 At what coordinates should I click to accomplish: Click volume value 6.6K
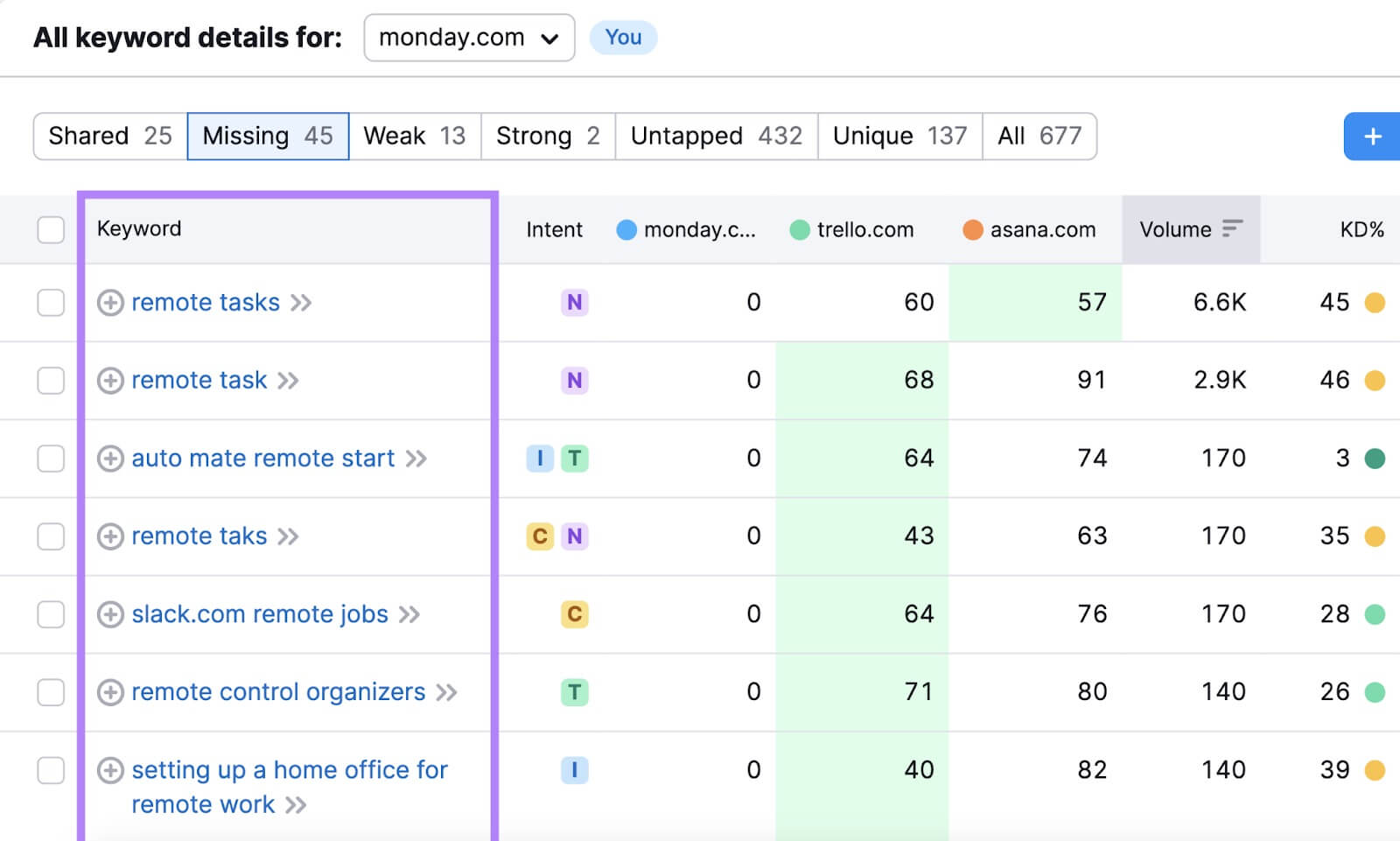pyautogui.click(x=1220, y=303)
